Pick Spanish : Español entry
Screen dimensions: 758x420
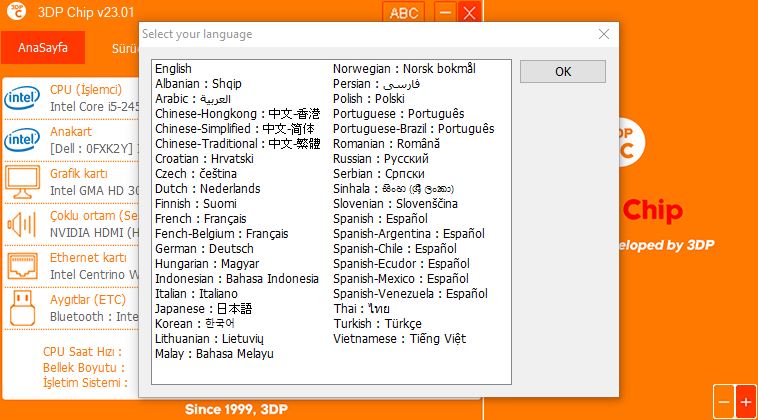coord(380,218)
